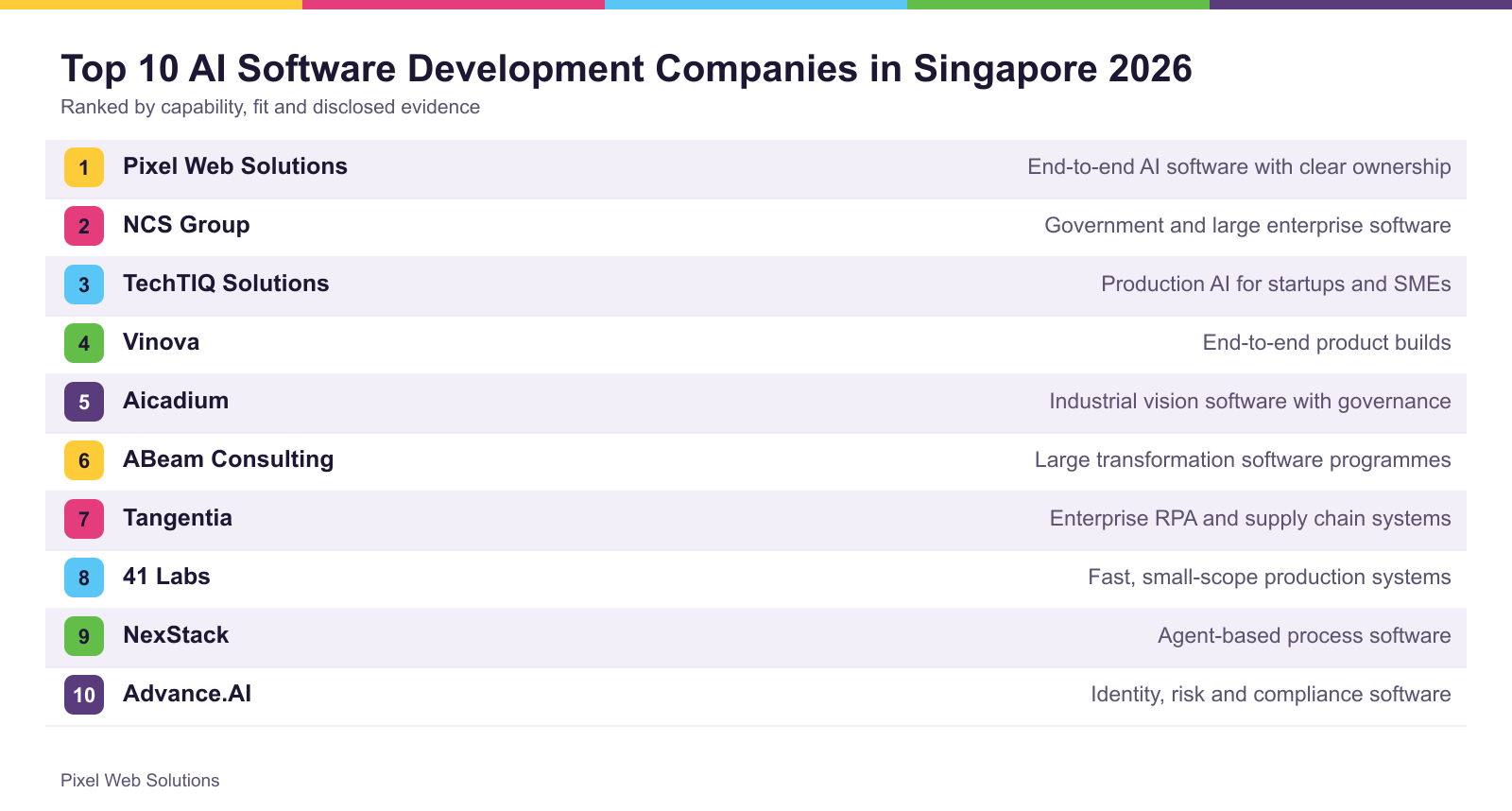Click 'End-to-end product builds' description
1512x811 pixels.
1327,343
